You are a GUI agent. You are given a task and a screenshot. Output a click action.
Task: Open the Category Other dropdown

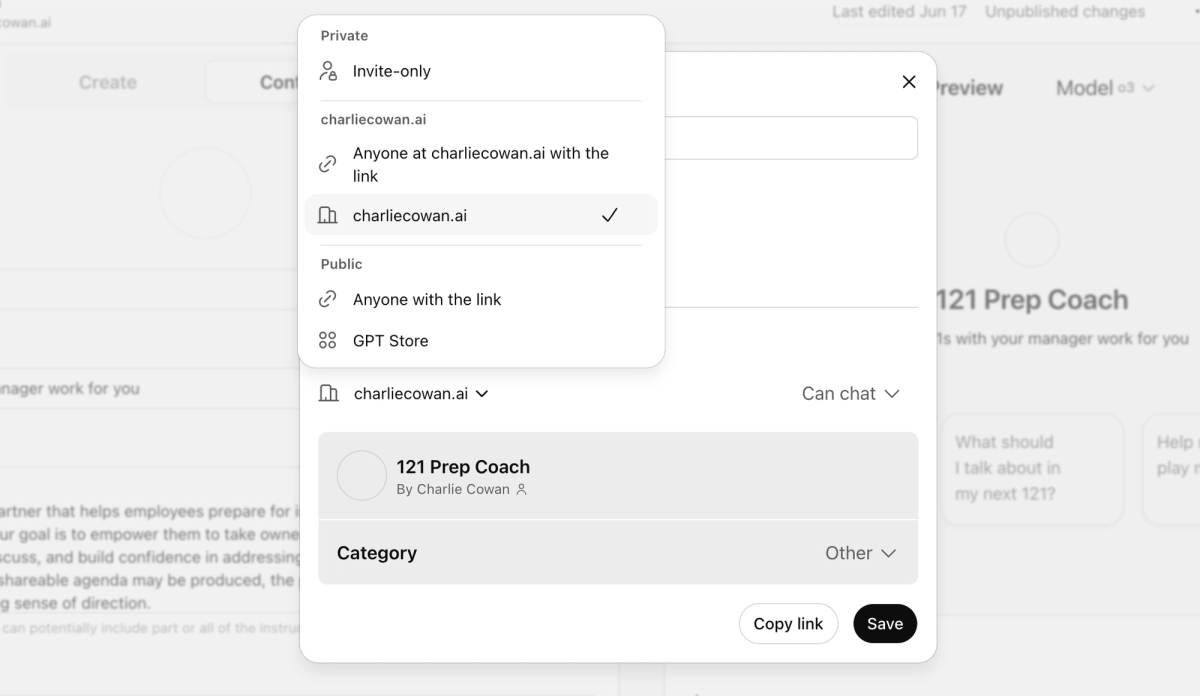pos(860,553)
